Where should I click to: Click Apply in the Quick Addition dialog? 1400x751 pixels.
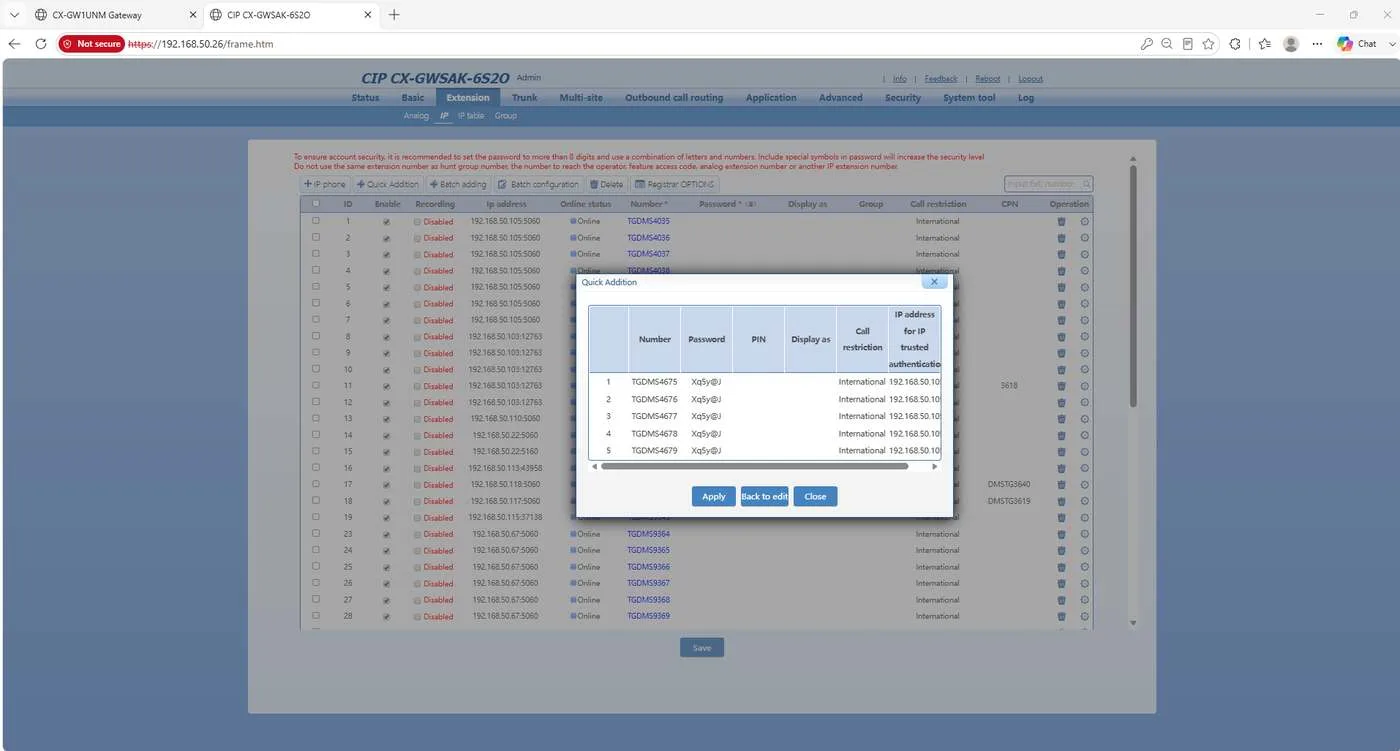(713, 496)
